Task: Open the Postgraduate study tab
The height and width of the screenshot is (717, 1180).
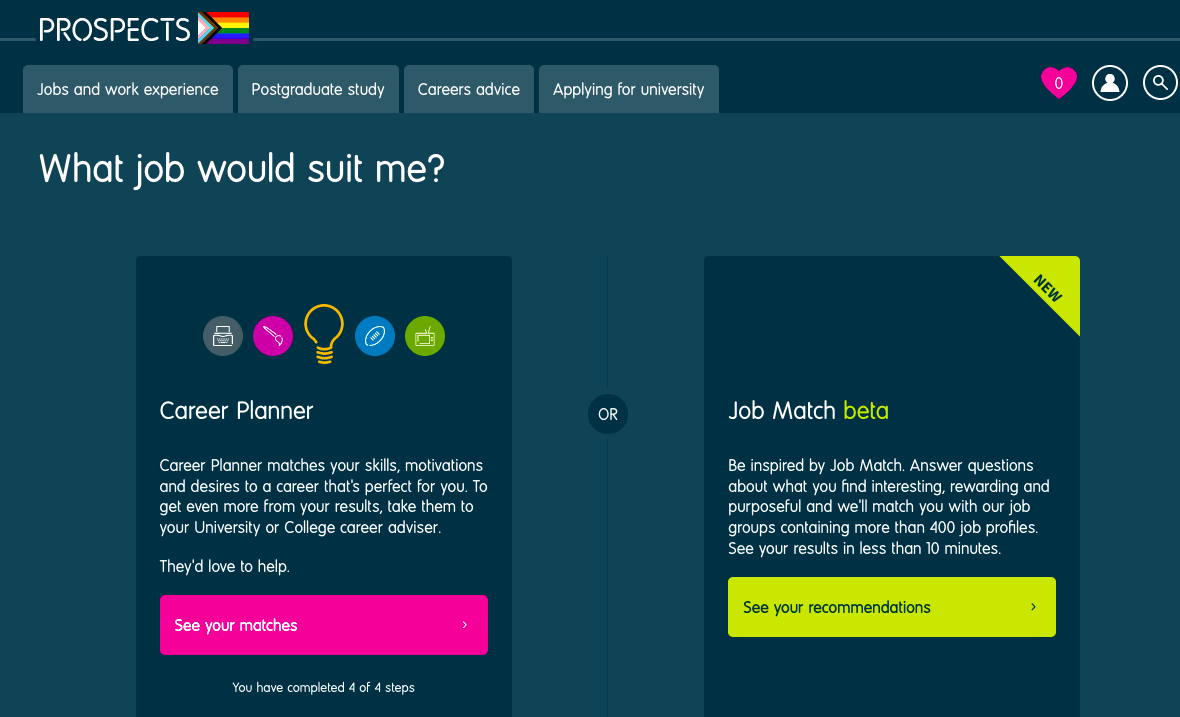Action: pyautogui.click(x=318, y=90)
